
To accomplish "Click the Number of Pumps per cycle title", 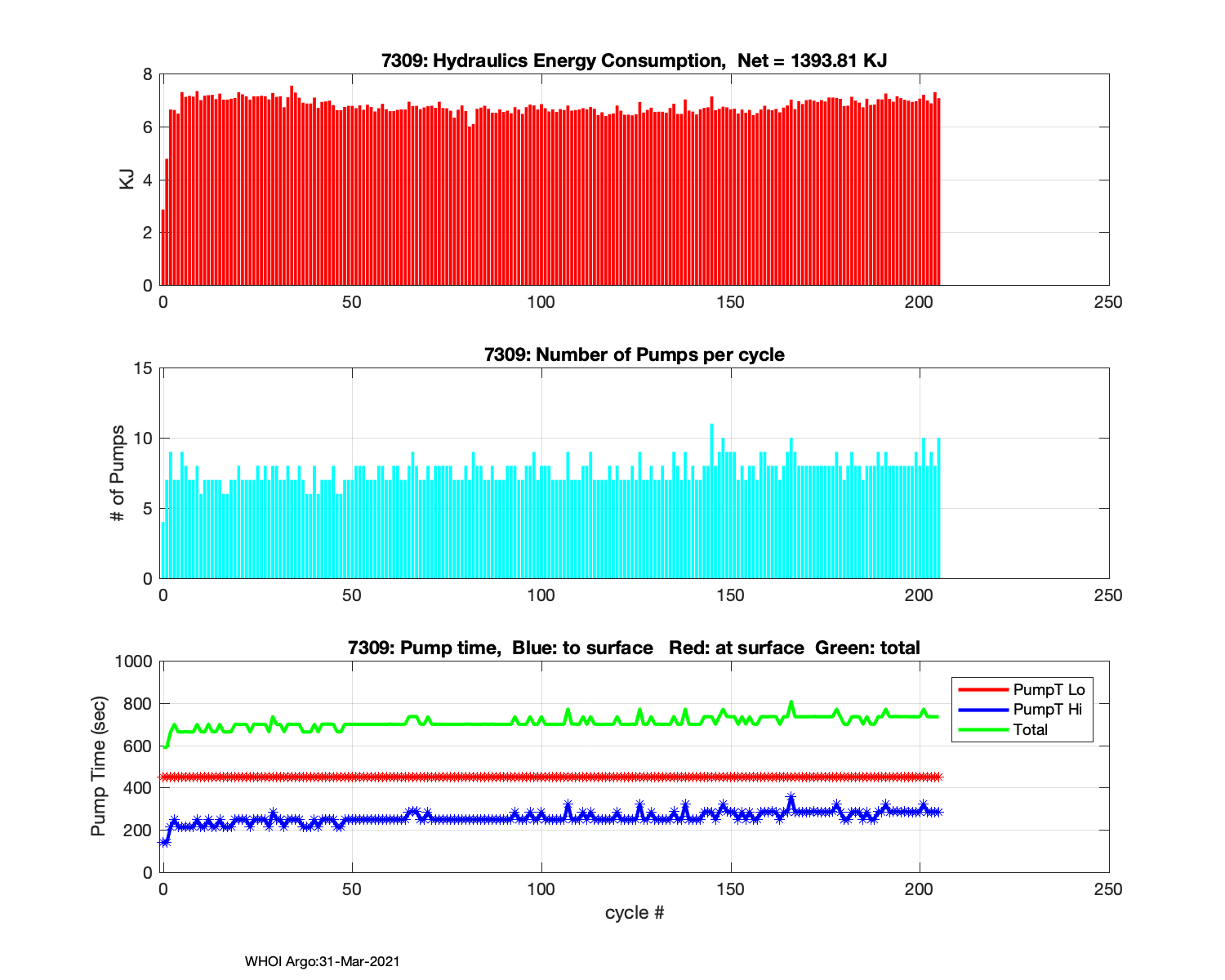I will (634, 354).
